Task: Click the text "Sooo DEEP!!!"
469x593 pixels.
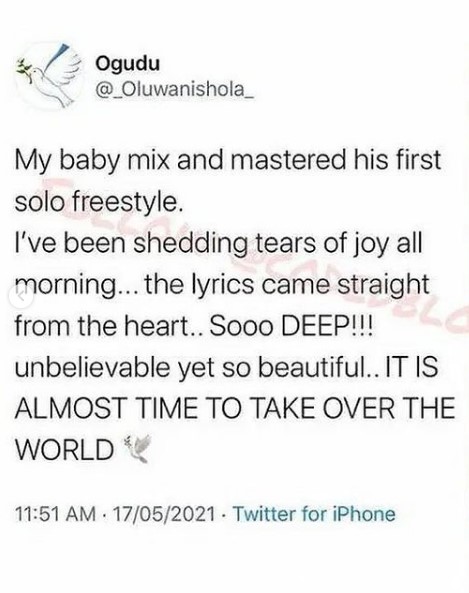Action: coord(291,326)
